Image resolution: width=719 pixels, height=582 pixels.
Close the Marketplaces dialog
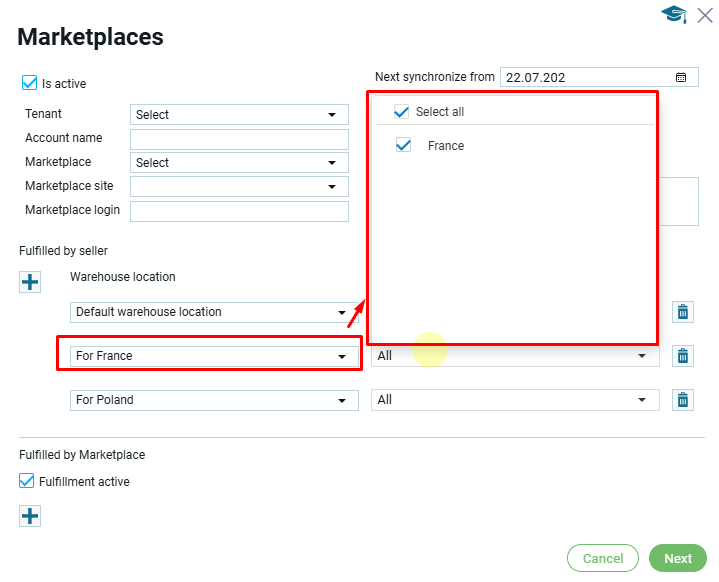point(704,14)
